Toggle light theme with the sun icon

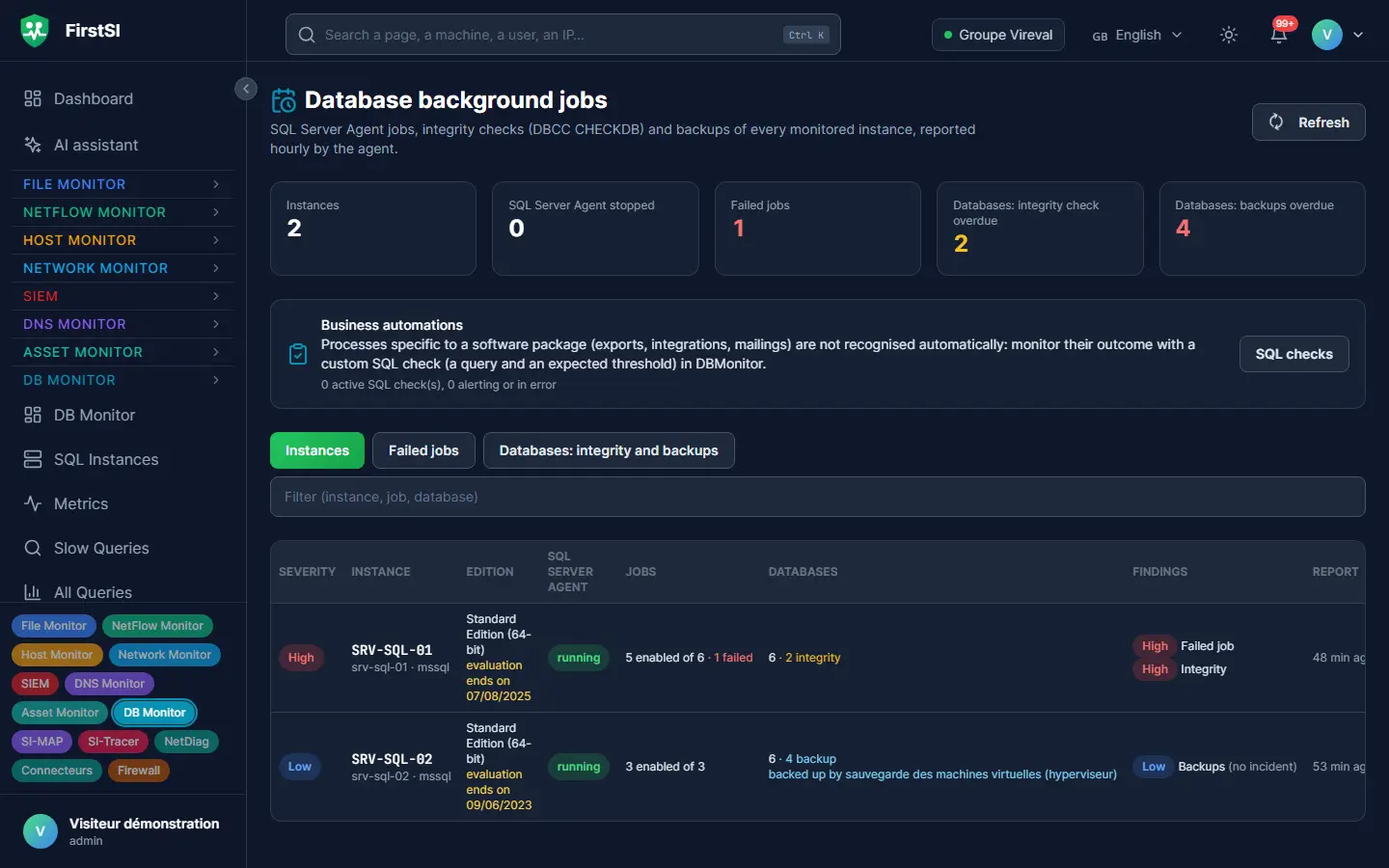[1229, 35]
